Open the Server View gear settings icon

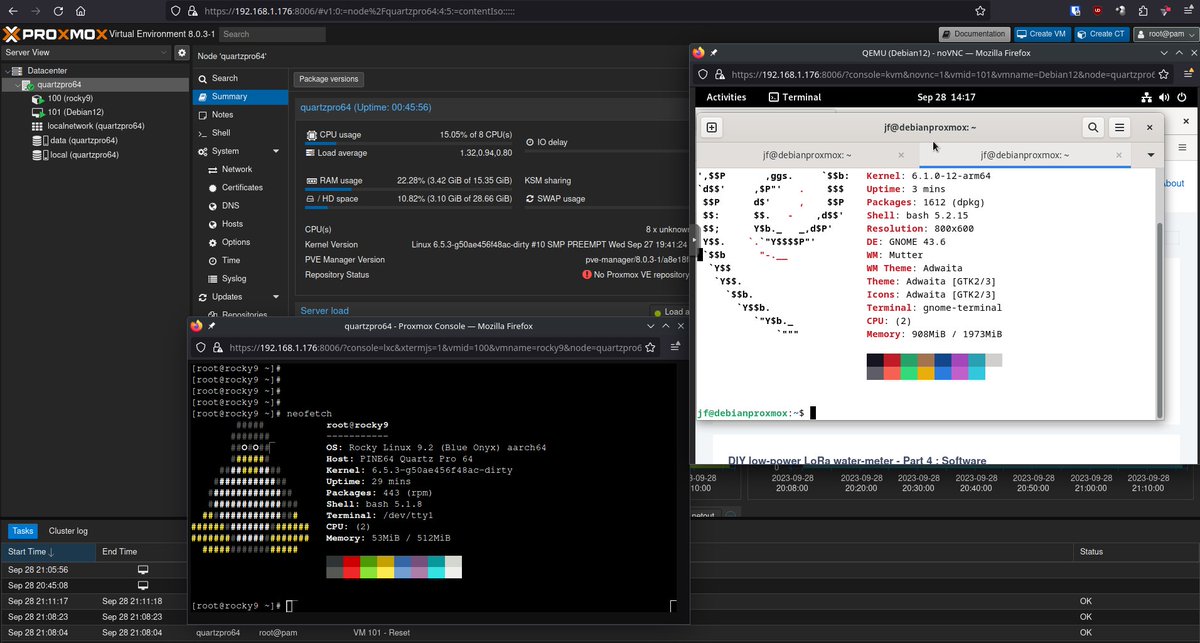182,52
